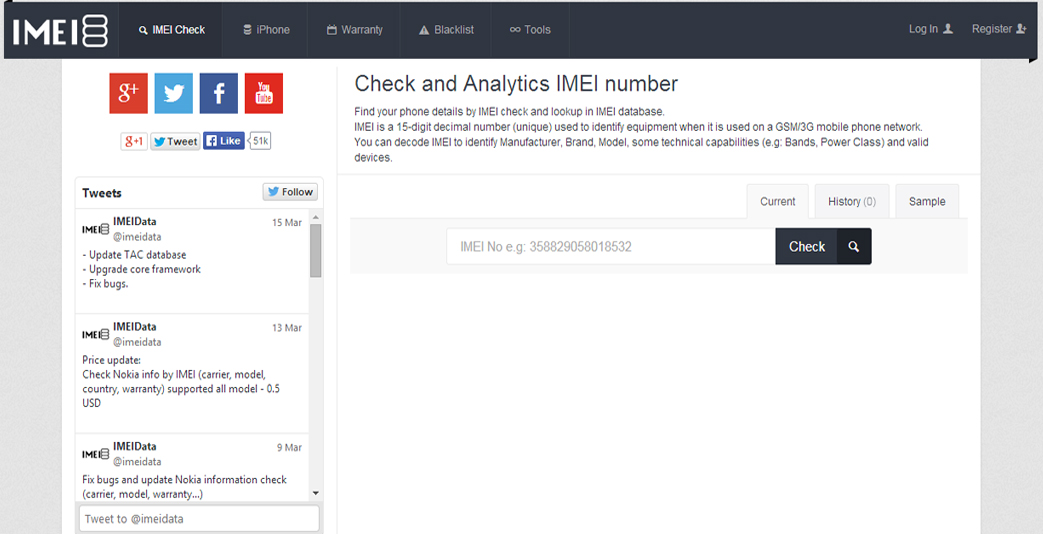Switch to the History tab

coord(851,201)
